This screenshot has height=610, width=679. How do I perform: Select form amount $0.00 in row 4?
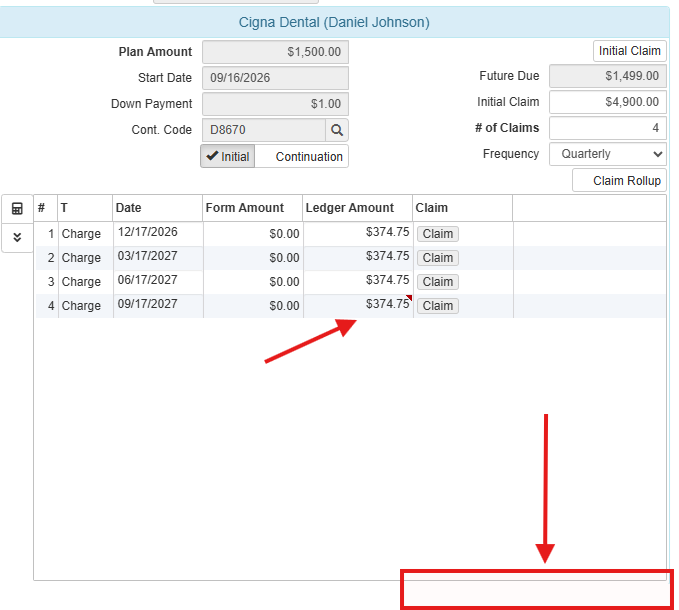coord(253,306)
